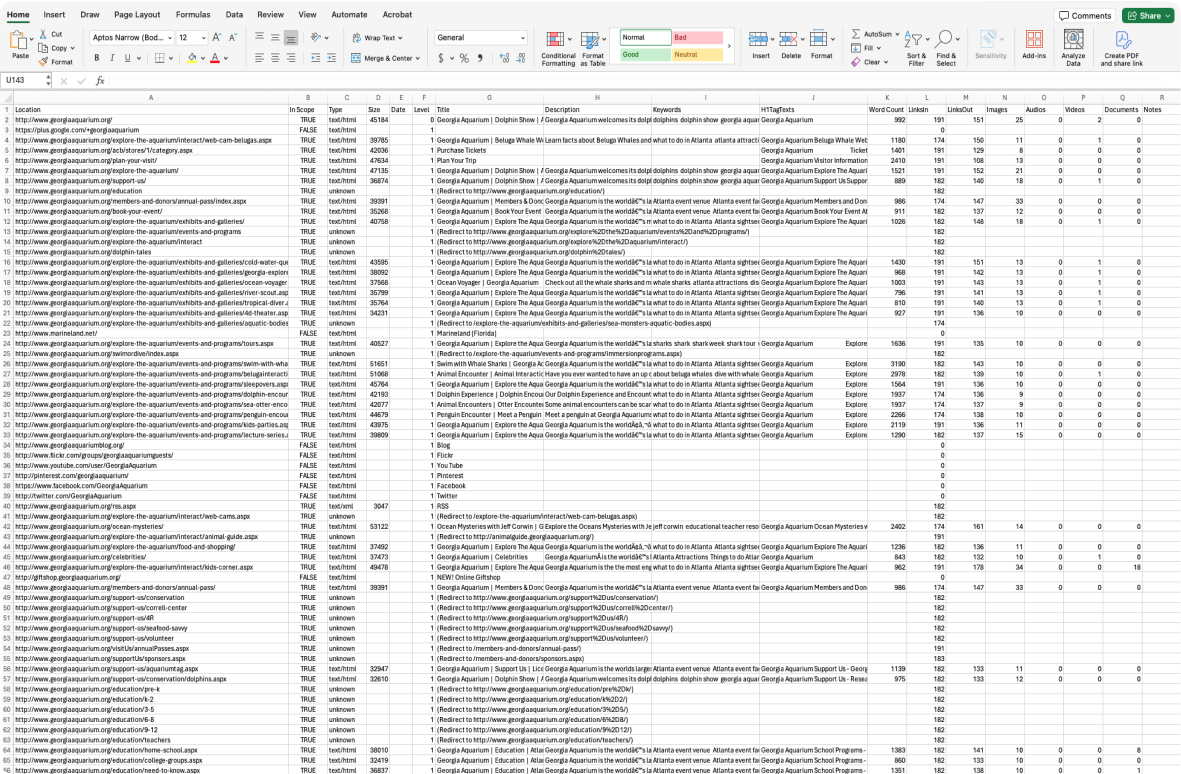
Task: Toggle the Align Bottom button
Action: pos(291,37)
